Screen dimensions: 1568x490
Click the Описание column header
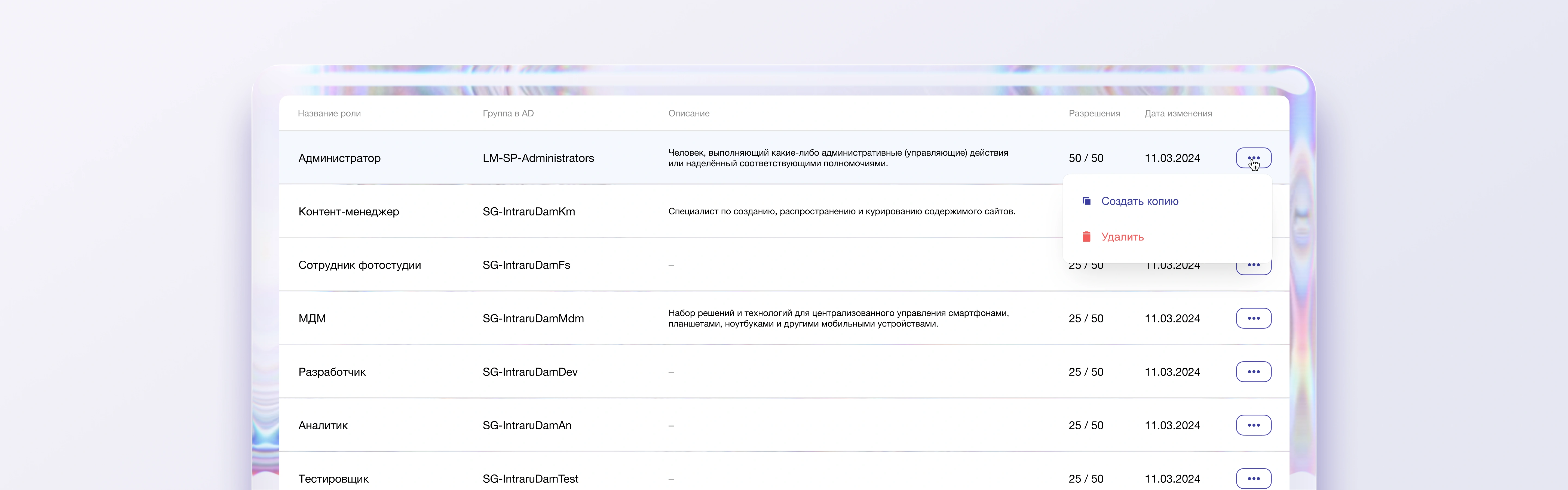[688, 113]
